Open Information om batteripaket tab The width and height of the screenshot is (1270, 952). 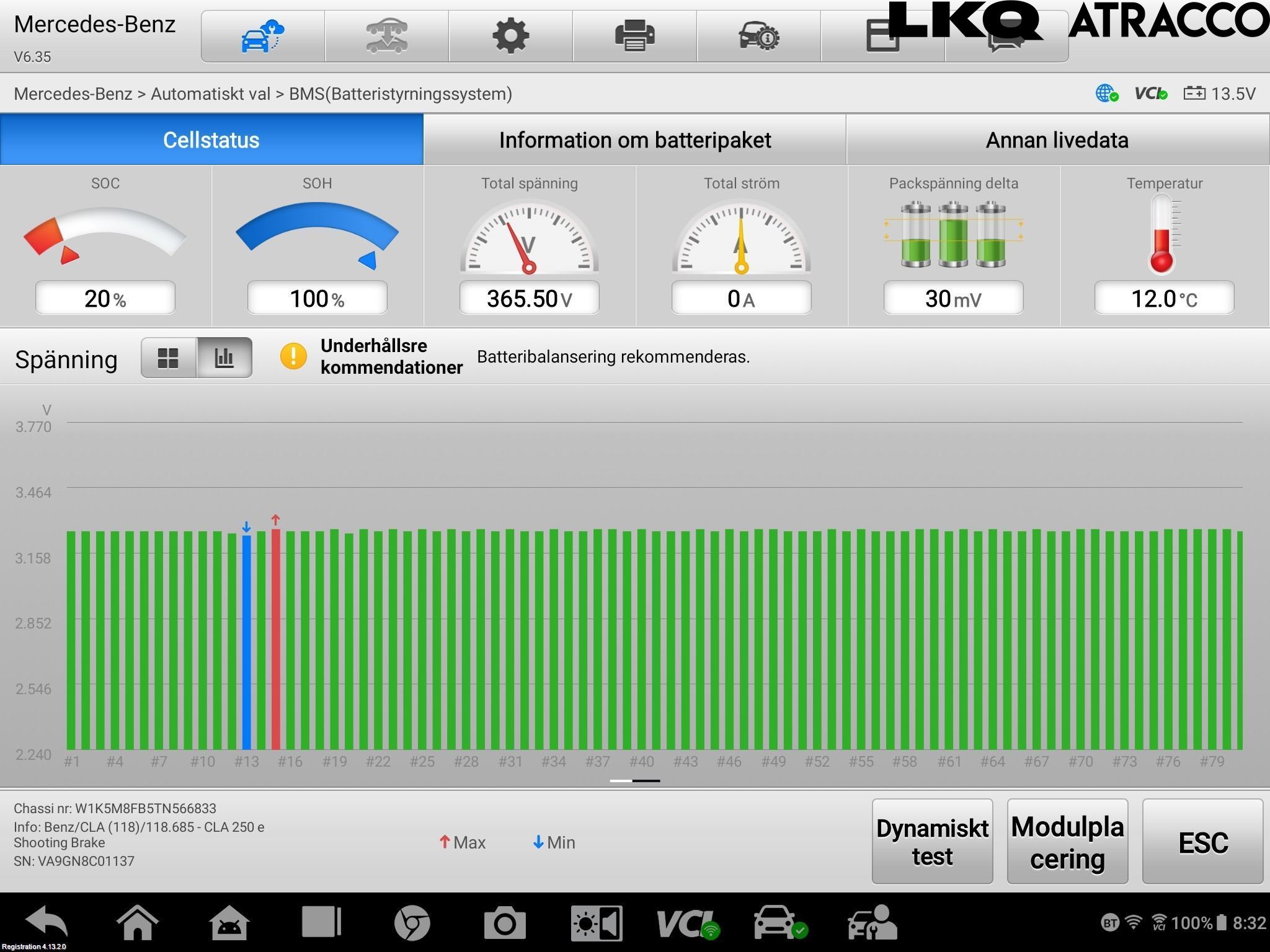(635, 139)
